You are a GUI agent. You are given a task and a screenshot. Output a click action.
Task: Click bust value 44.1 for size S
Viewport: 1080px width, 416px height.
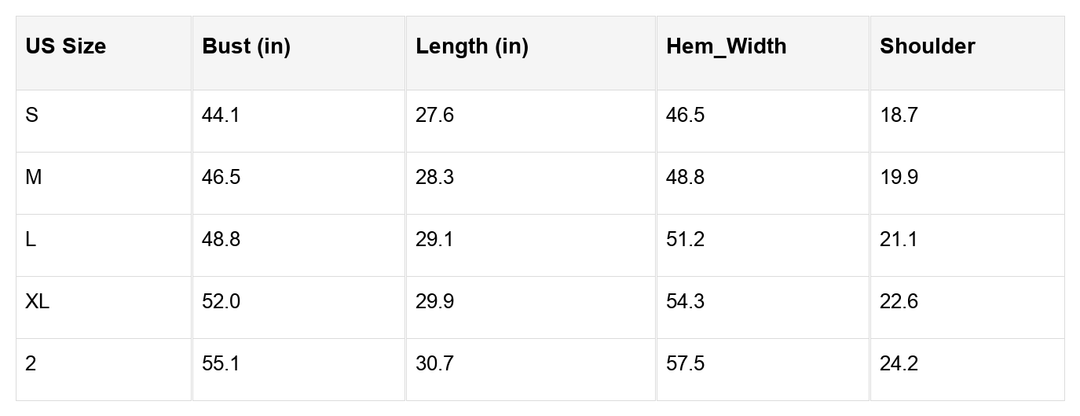click(x=221, y=115)
